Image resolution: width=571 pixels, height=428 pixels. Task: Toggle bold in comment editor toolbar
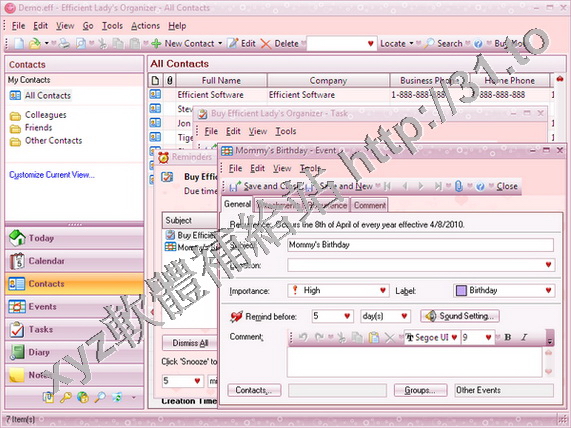(x=508, y=338)
